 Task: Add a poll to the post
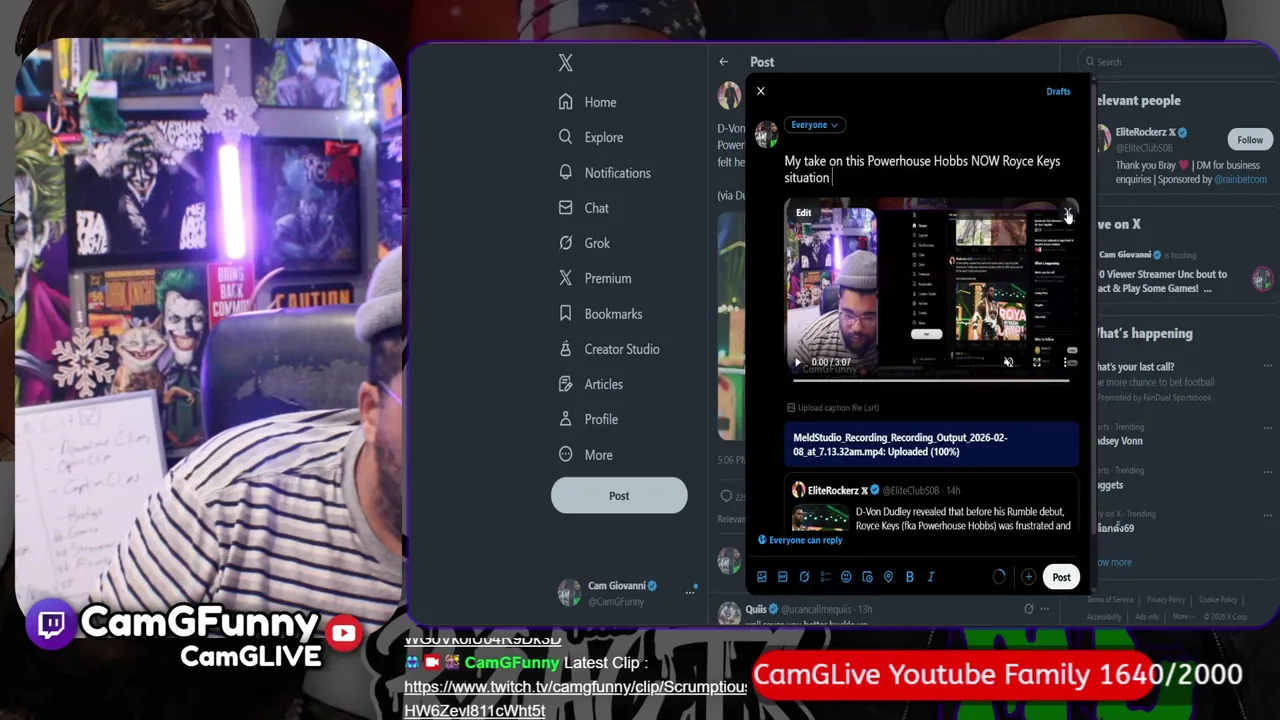pyautogui.click(x=825, y=577)
